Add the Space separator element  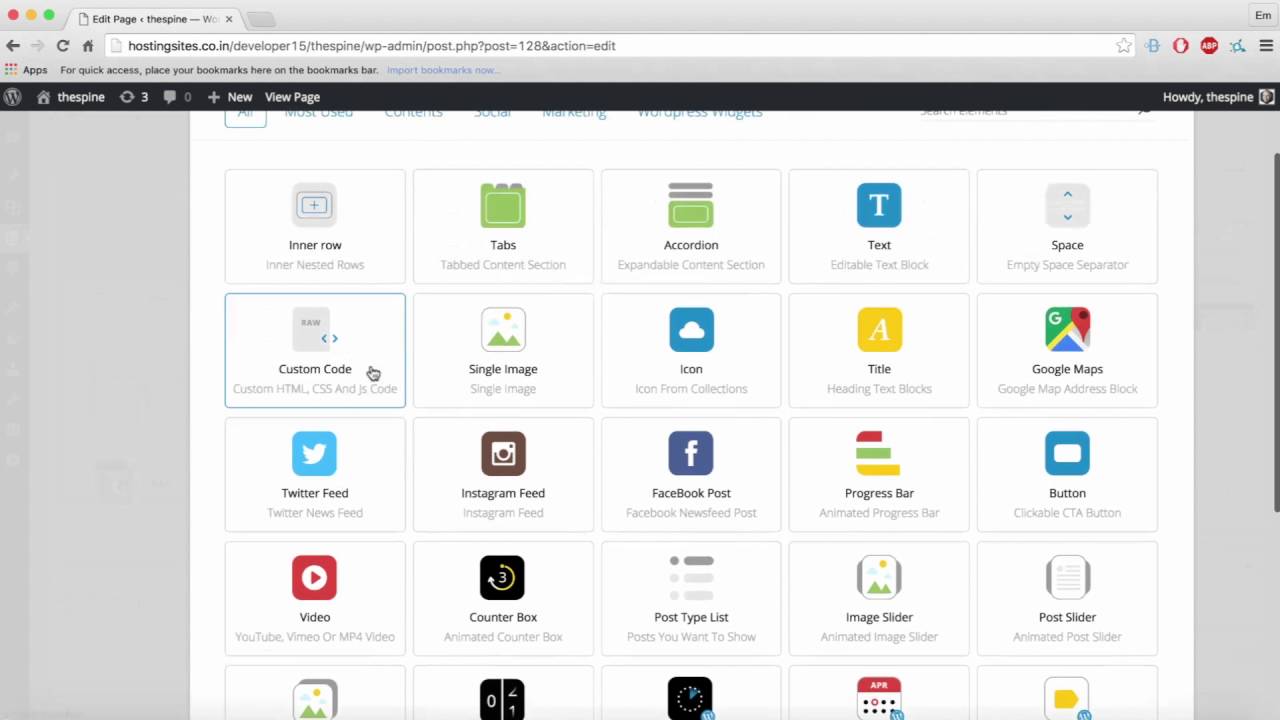click(x=1067, y=226)
